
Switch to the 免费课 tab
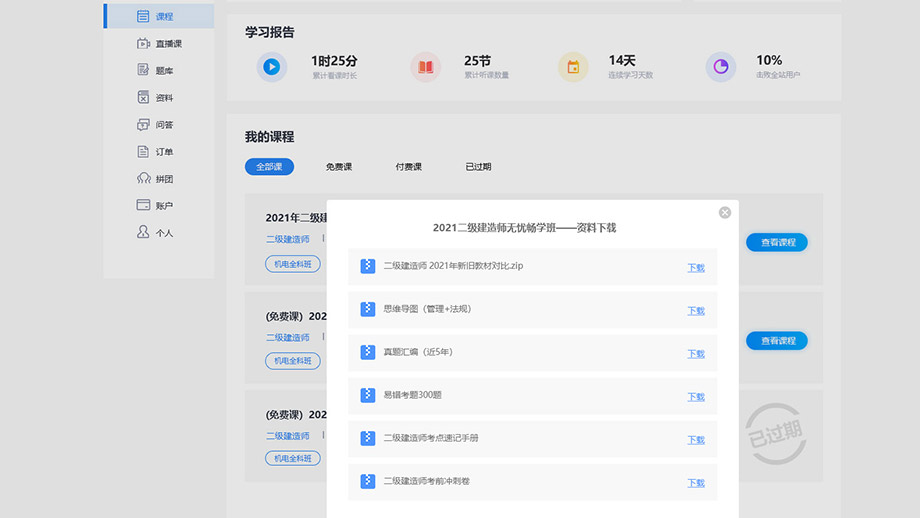339,167
